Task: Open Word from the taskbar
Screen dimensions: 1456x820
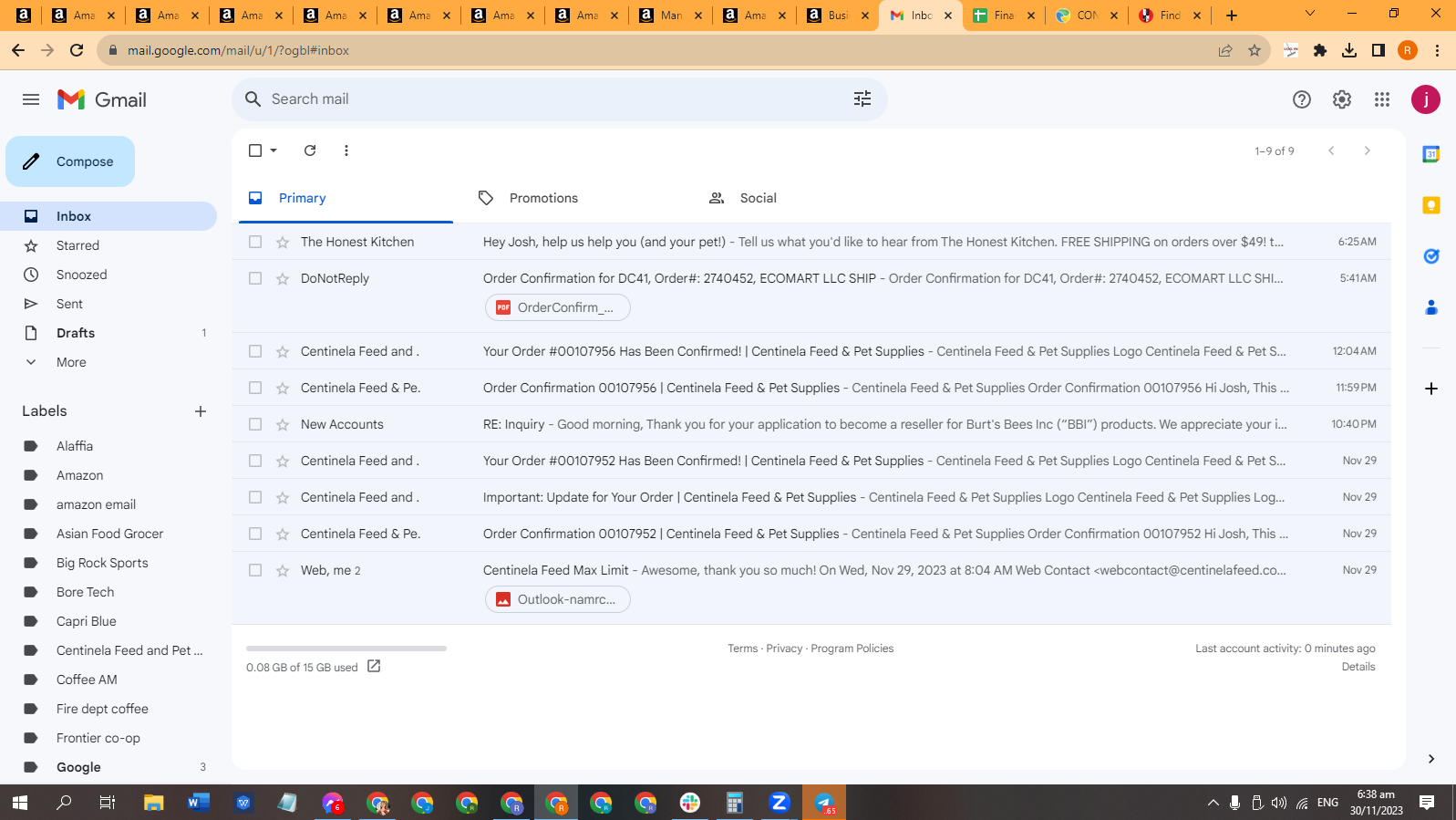Action: (198, 803)
